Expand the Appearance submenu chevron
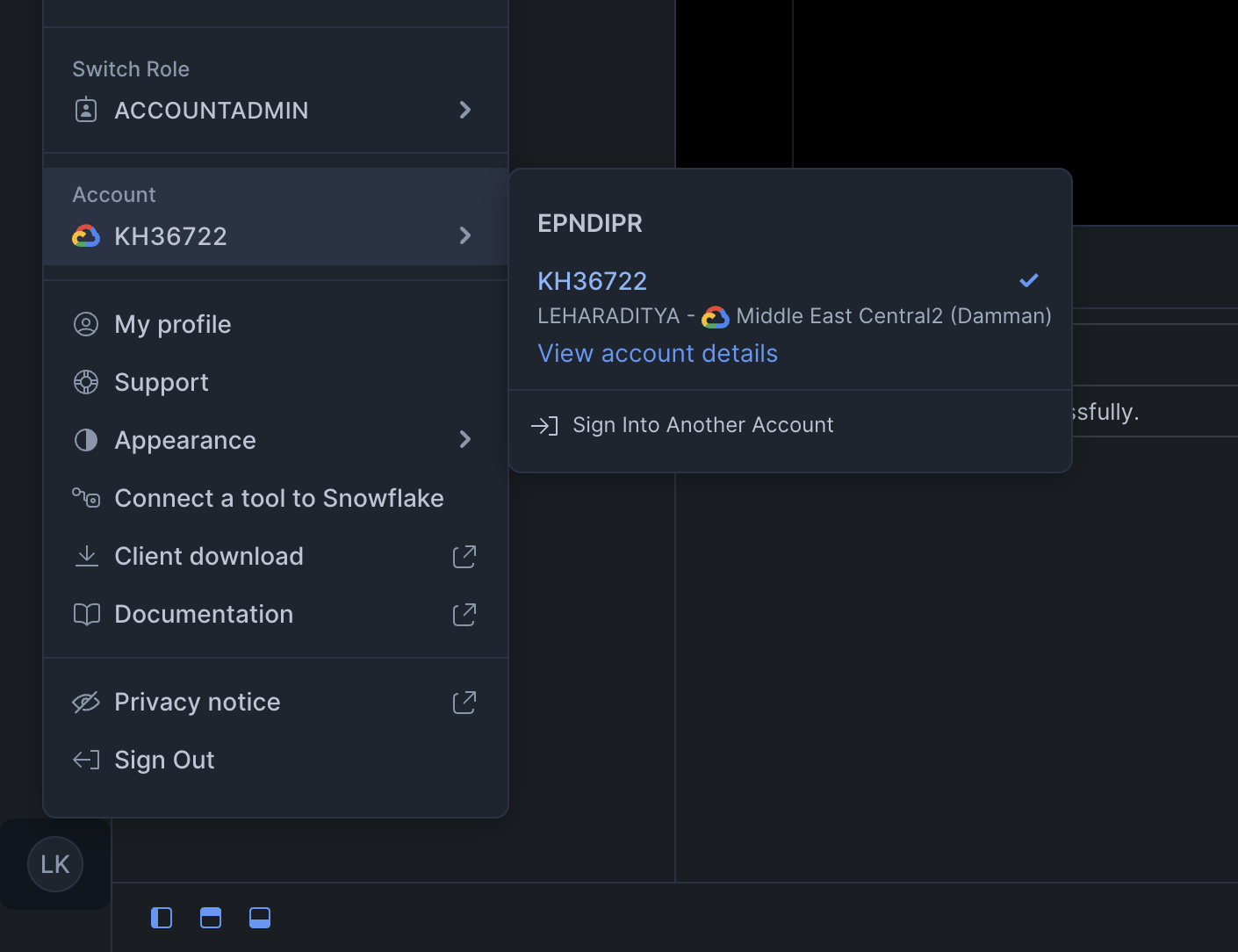The height and width of the screenshot is (952, 1238). pyautogui.click(x=465, y=439)
